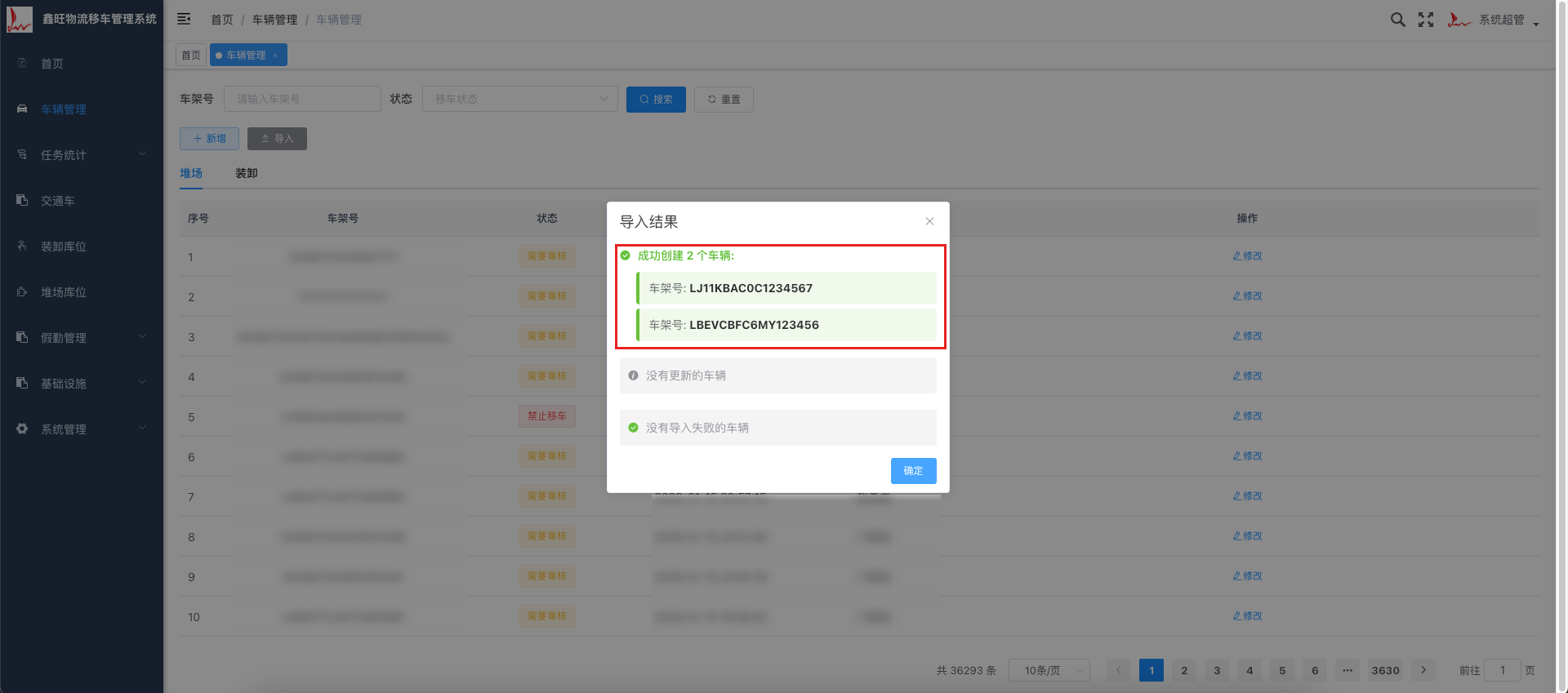Click the 车架号 column header
Screen dimensions: 1568x693
(343, 219)
